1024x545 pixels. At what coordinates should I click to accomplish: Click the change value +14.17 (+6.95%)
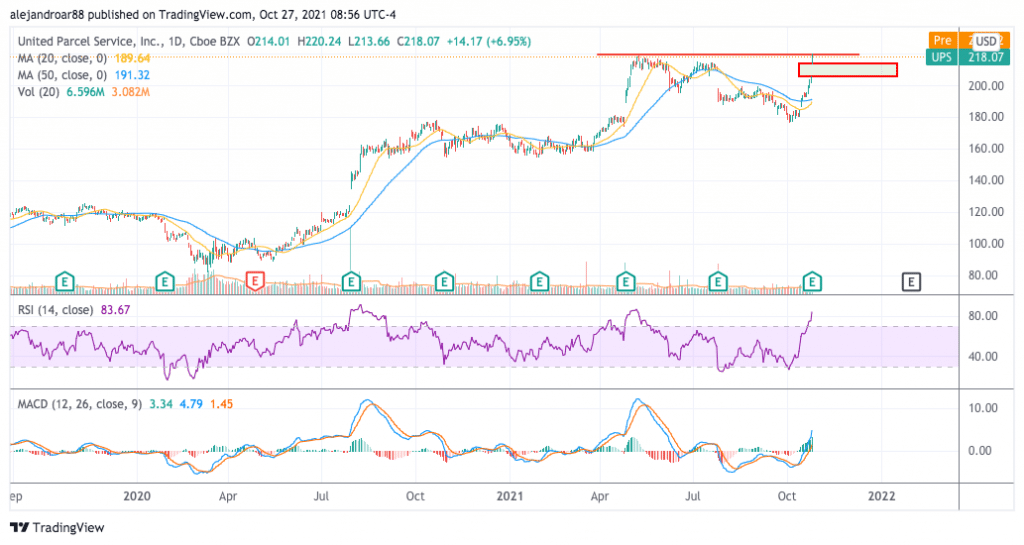[488, 41]
